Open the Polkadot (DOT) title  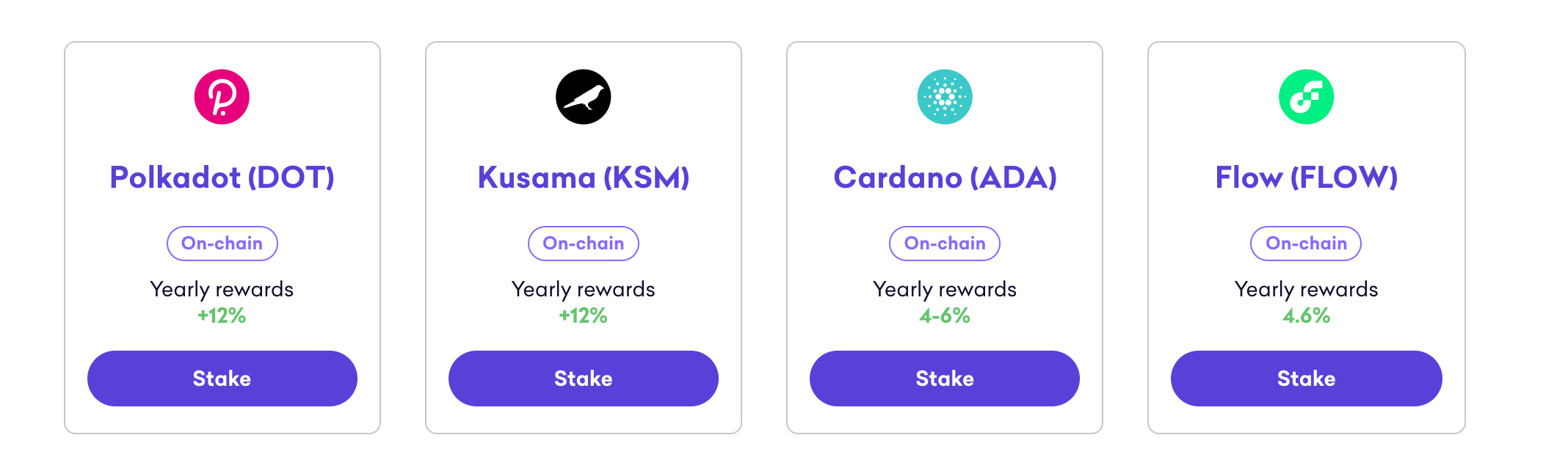point(222,178)
